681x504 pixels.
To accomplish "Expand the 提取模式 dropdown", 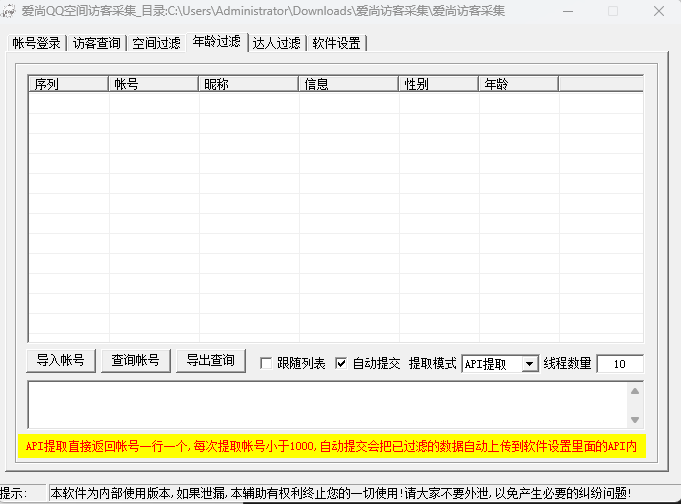I will [x=529, y=364].
